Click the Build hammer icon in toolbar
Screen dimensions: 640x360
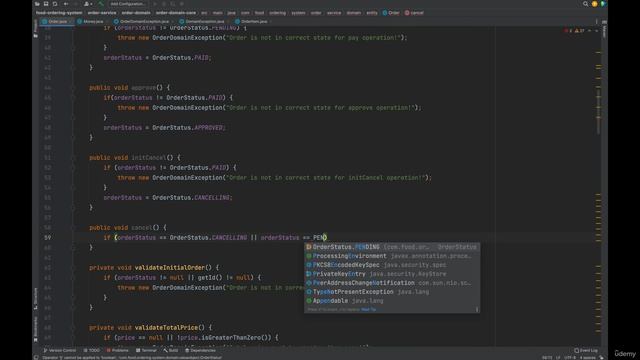(x=101, y=4)
